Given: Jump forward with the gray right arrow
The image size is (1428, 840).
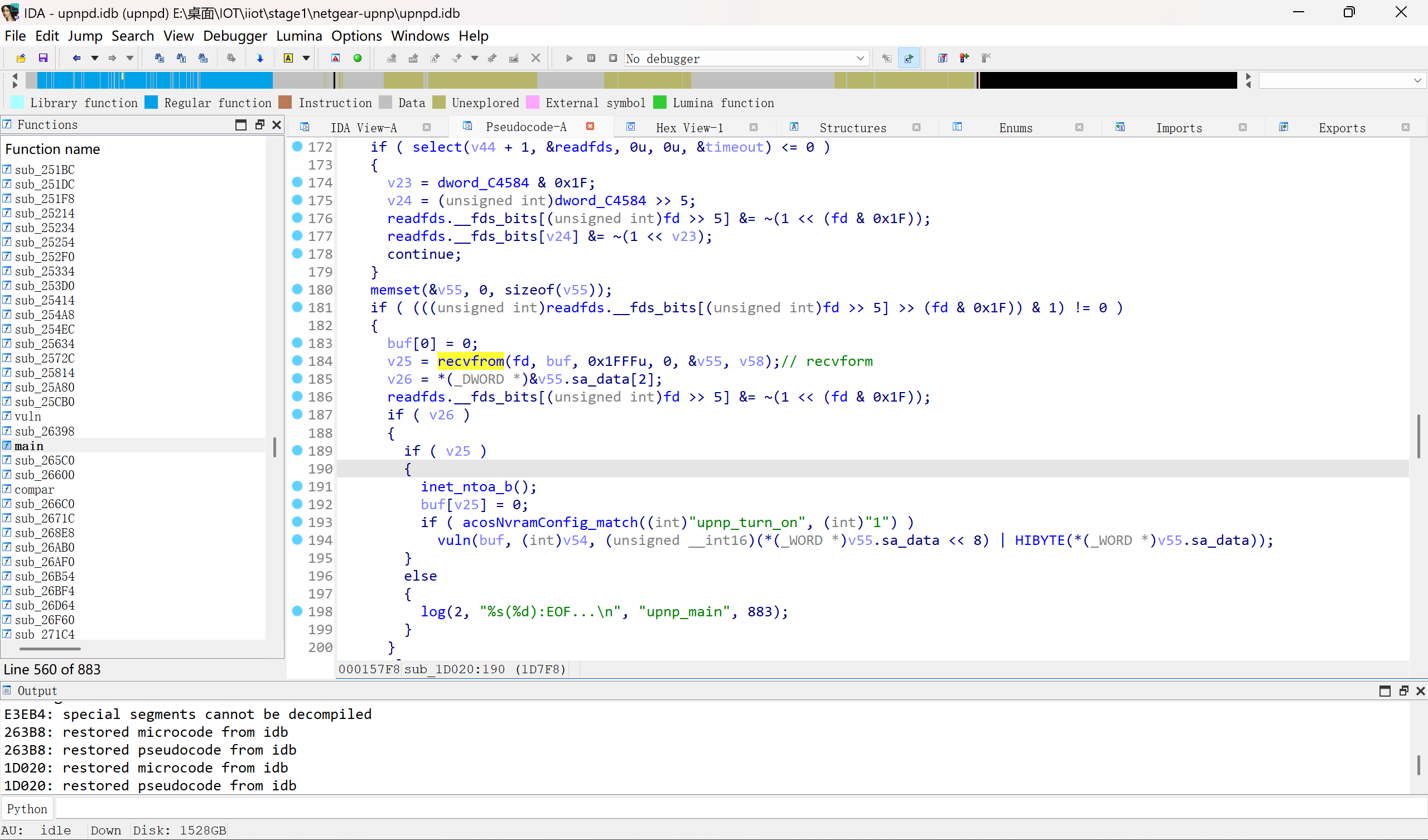Looking at the screenshot, I should tap(112, 58).
